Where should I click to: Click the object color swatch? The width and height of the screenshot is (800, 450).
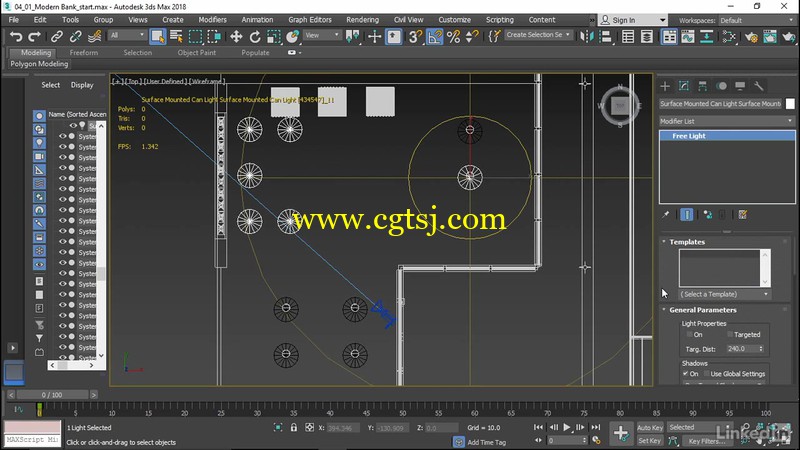(x=790, y=104)
